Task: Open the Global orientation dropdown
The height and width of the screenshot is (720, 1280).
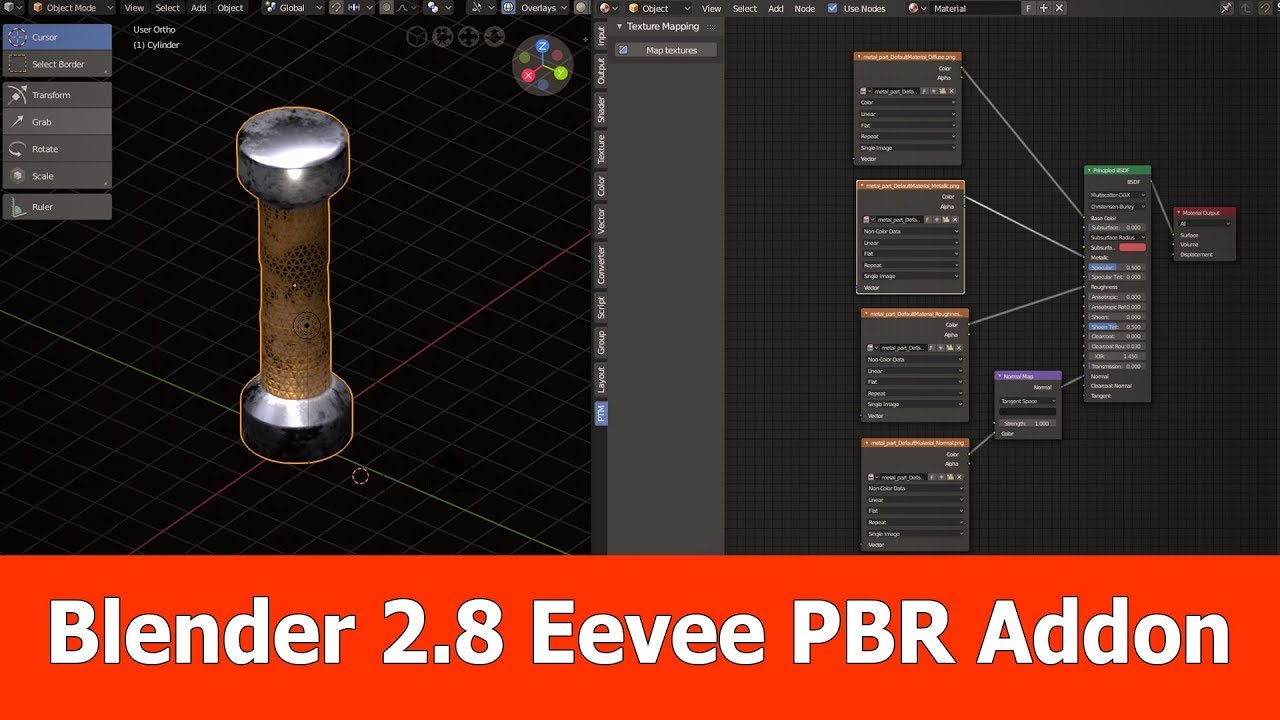Action: click(x=293, y=8)
